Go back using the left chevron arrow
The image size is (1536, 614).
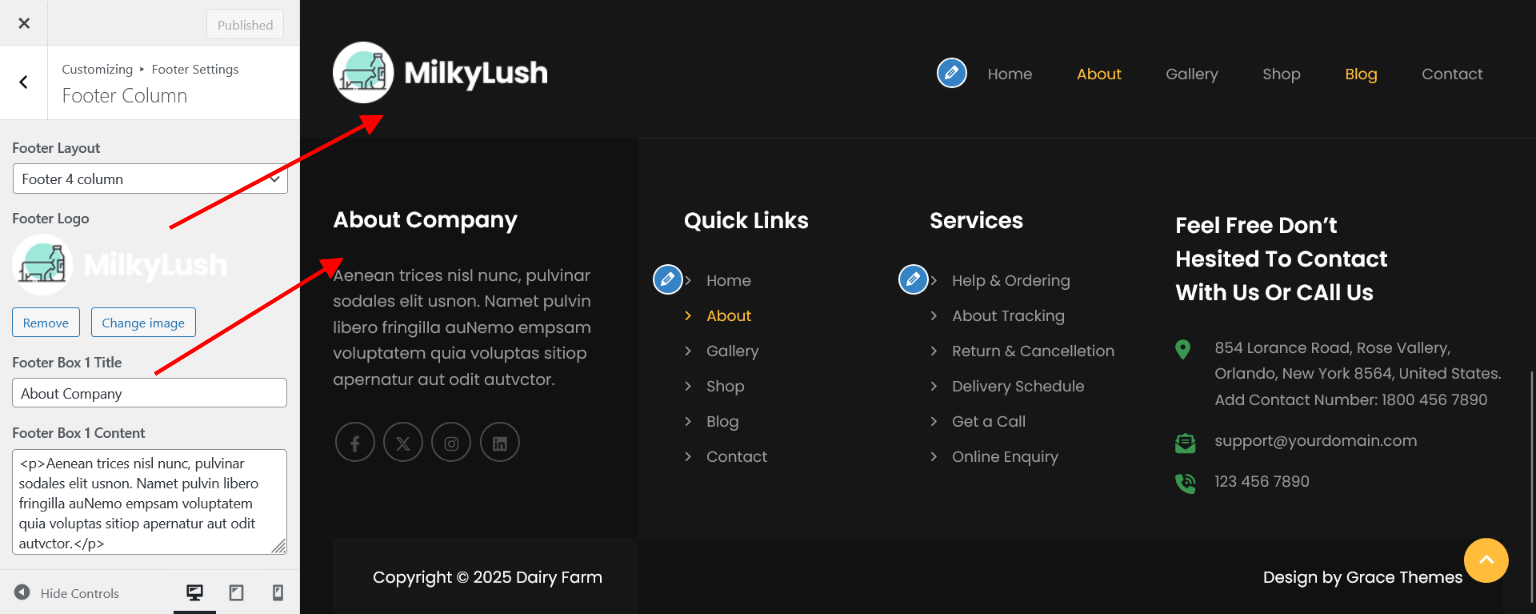pos(24,83)
